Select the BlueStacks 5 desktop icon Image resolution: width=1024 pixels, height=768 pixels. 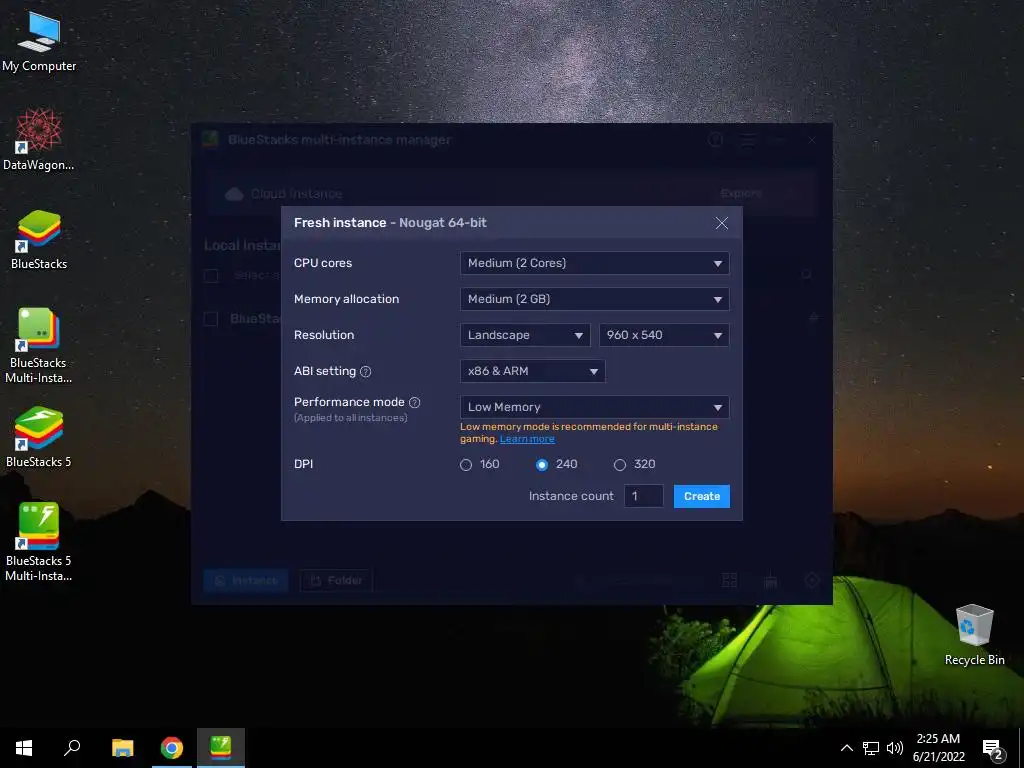click(39, 437)
